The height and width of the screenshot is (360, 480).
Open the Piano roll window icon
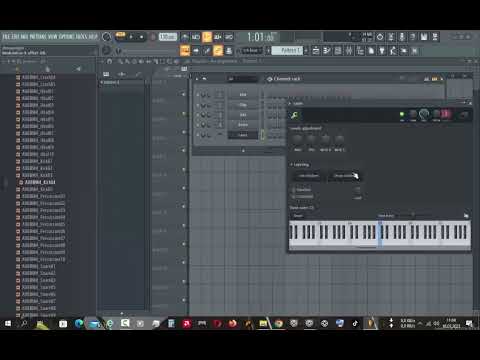click(327, 51)
